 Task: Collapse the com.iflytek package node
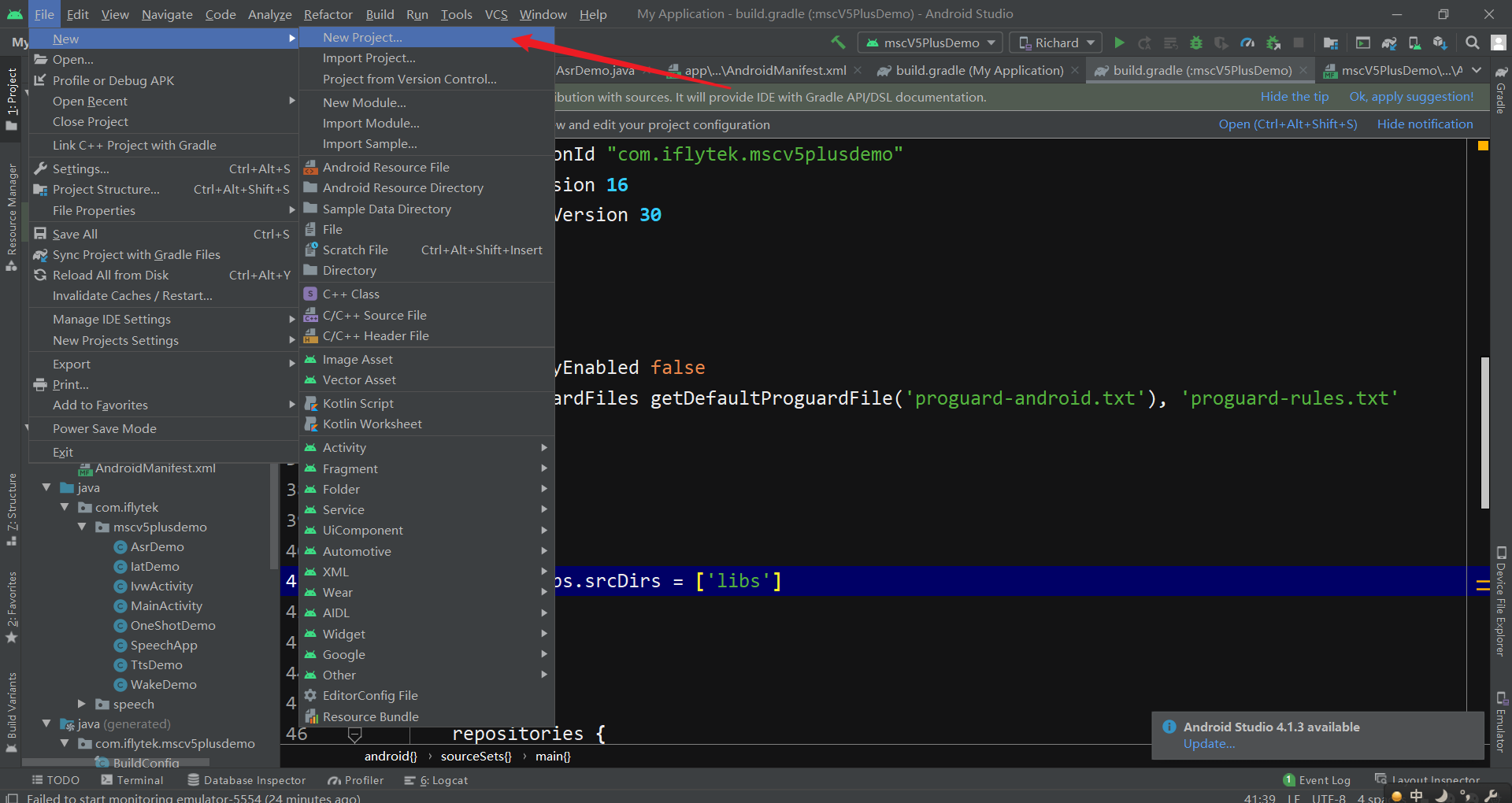[65, 508]
